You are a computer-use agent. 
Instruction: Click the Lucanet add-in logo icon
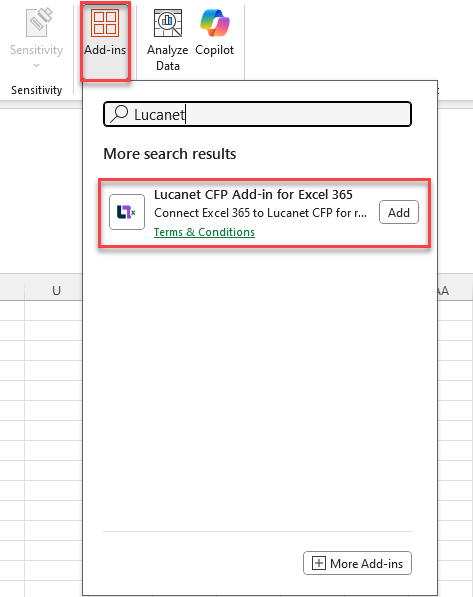[127, 212]
